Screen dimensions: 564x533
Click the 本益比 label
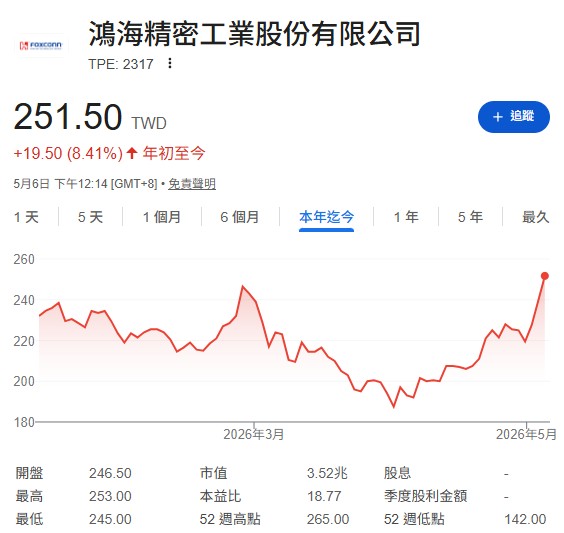tap(220, 496)
